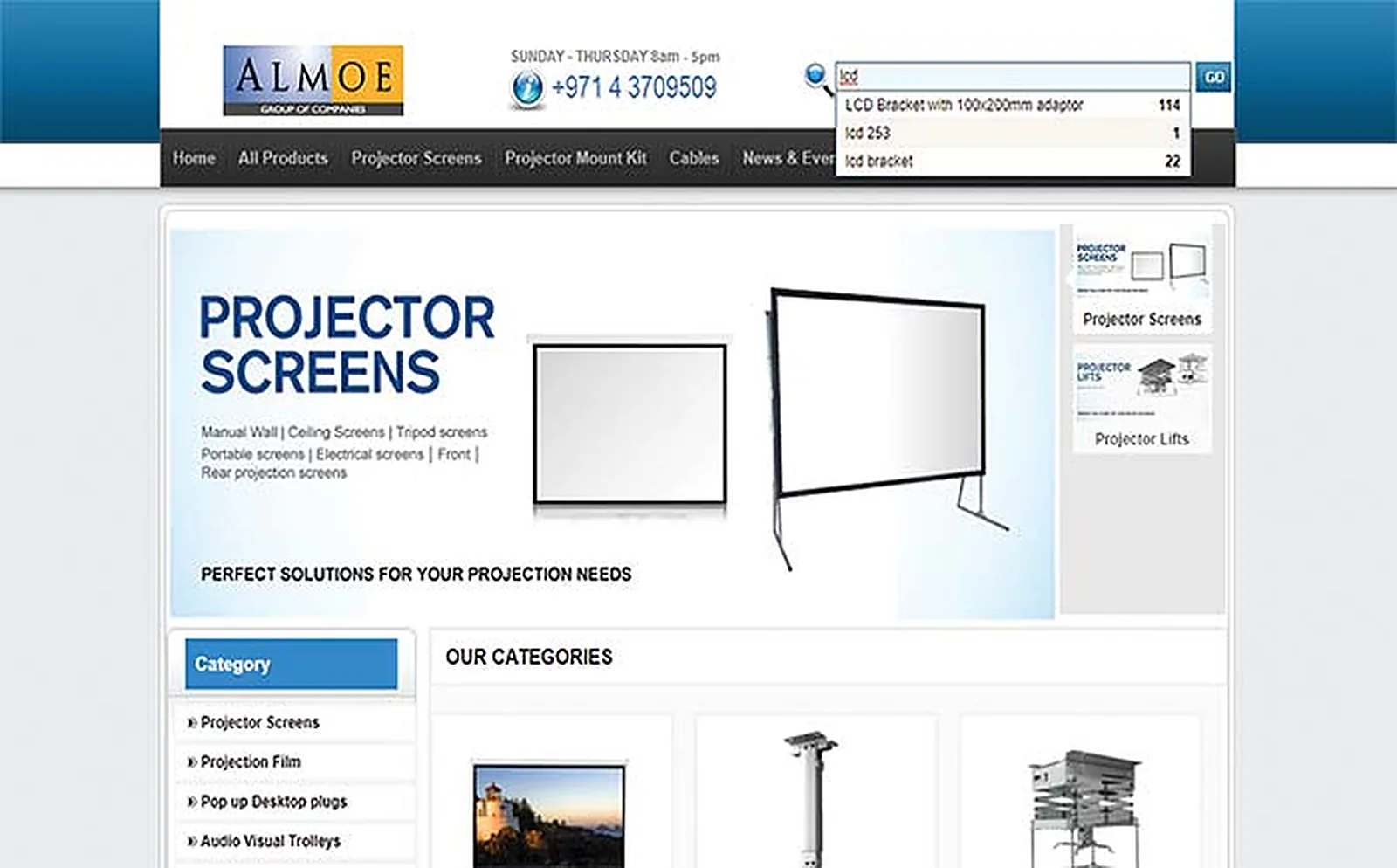Click the result count 22
The image size is (1397, 868).
(1173, 161)
